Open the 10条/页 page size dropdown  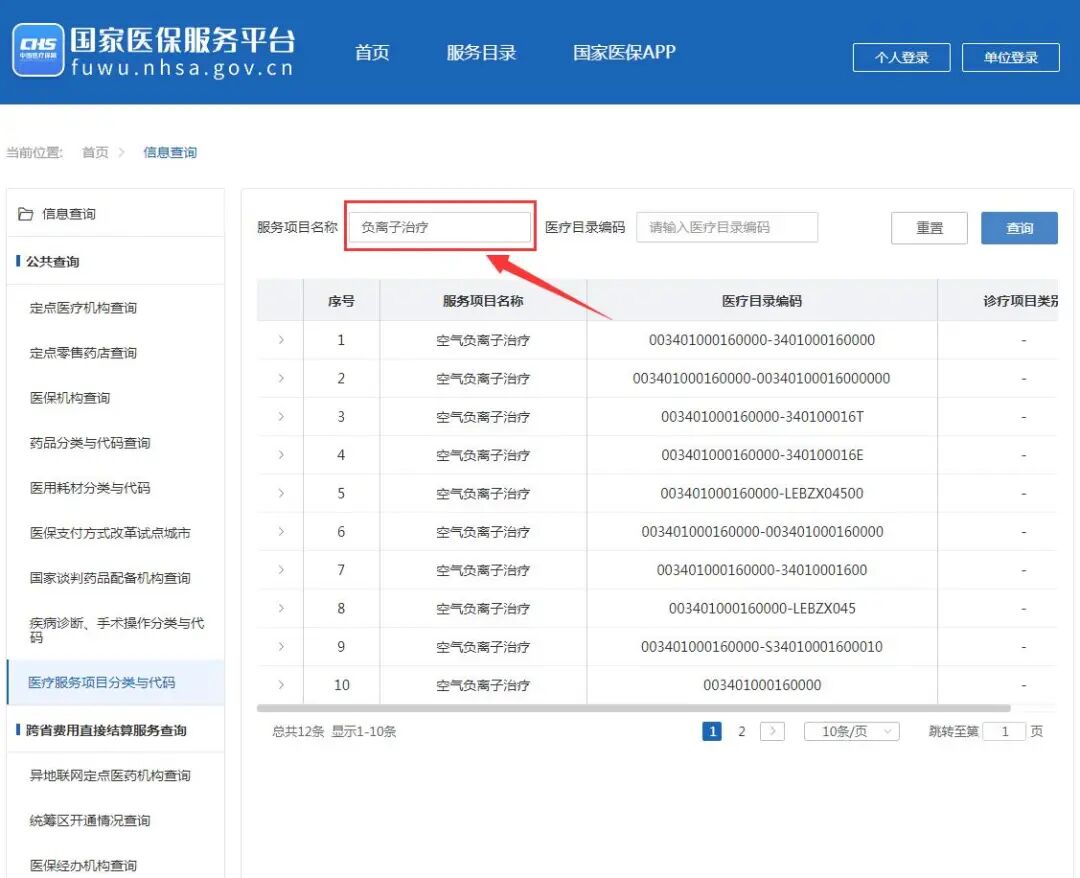(x=851, y=731)
